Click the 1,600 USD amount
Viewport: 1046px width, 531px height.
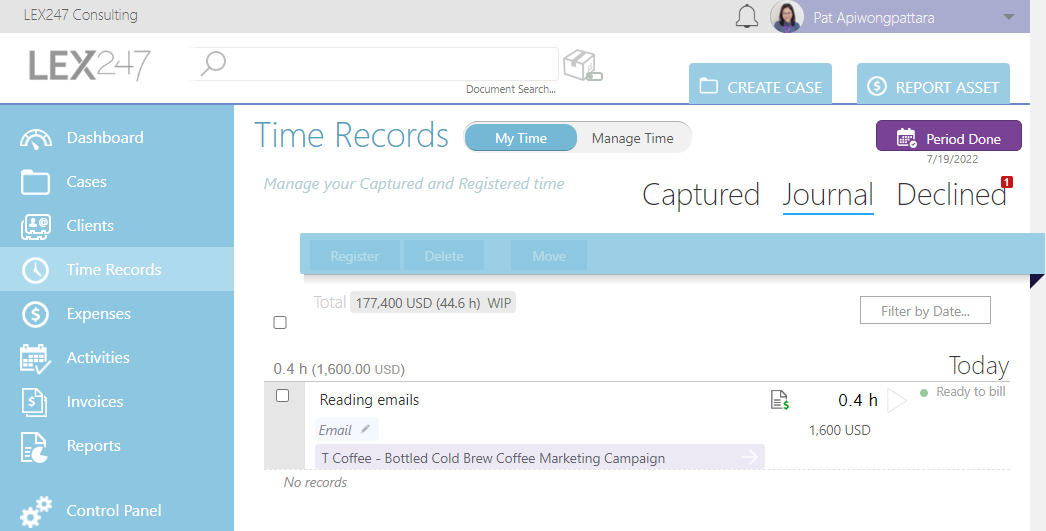[839, 430]
